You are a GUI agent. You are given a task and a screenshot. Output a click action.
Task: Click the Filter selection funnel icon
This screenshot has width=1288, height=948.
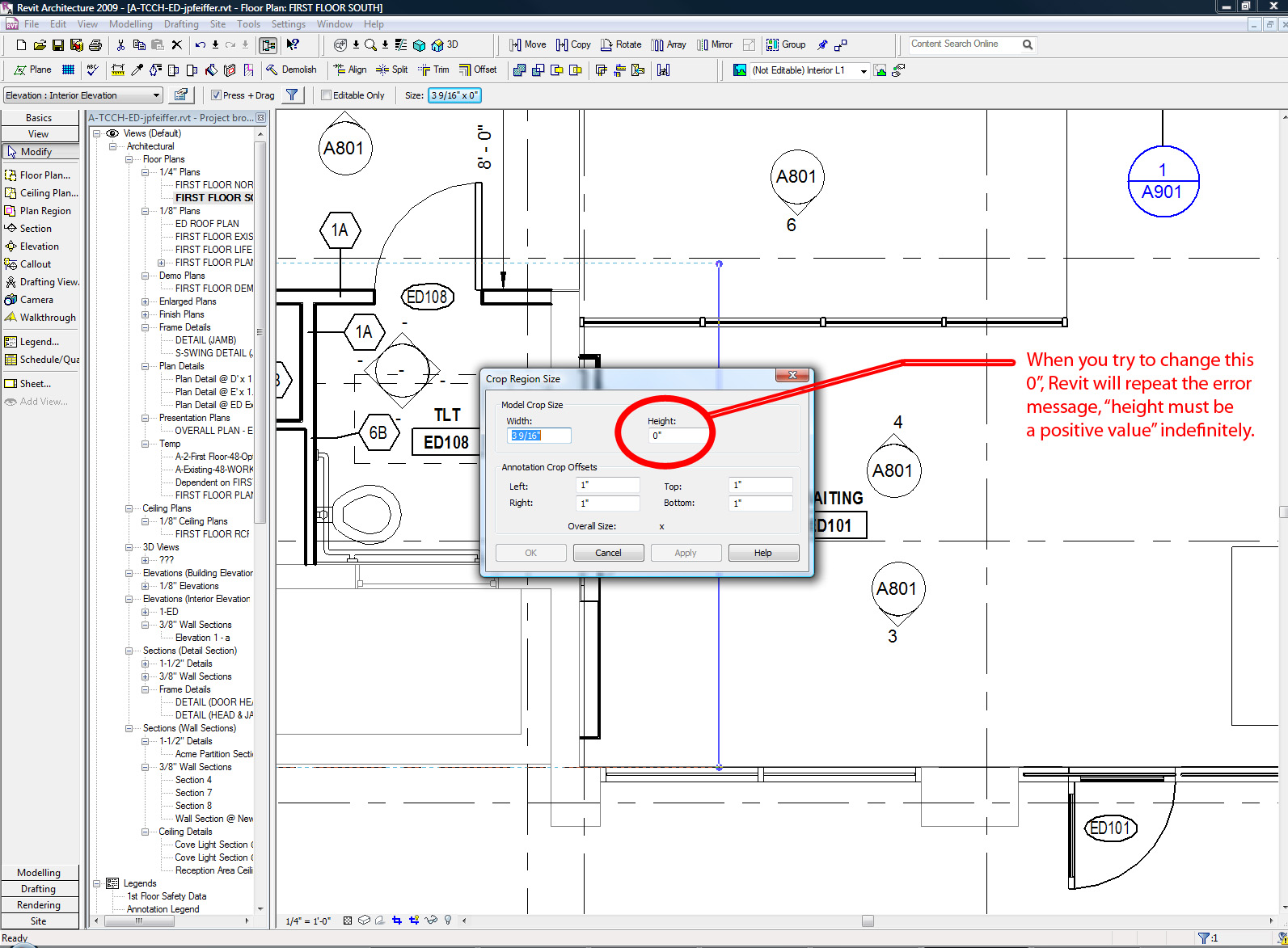tap(293, 95)
